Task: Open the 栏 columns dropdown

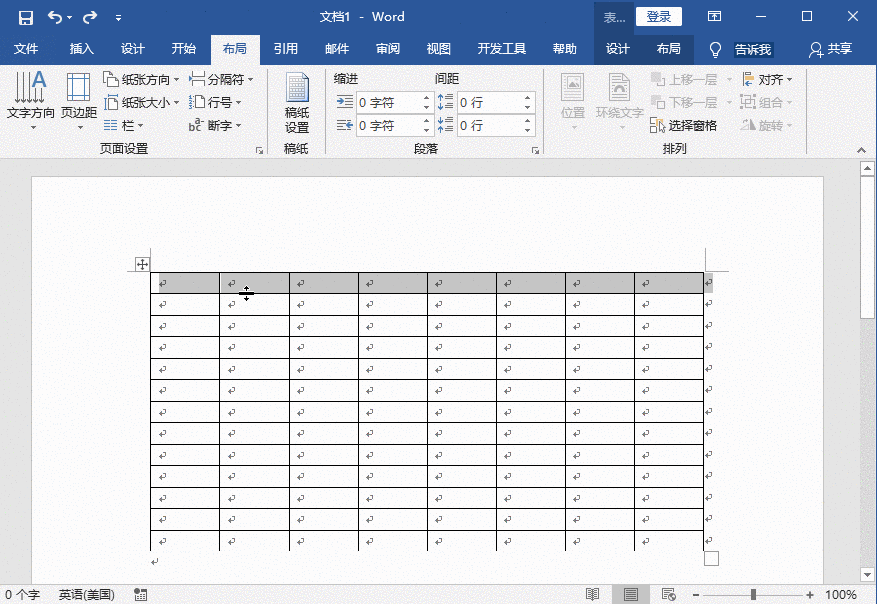Action: pos(127,125)
